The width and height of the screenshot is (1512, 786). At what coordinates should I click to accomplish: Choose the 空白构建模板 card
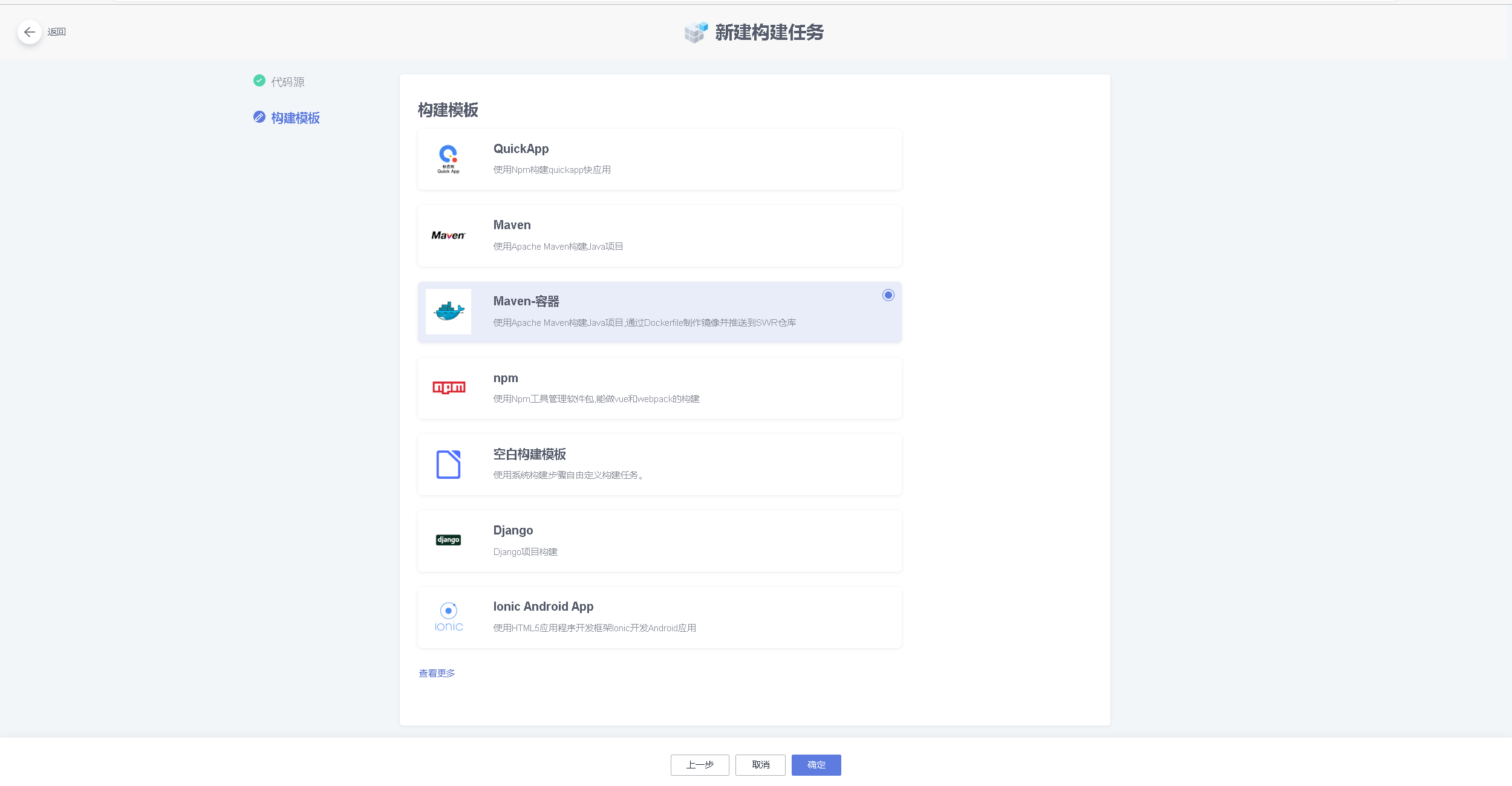[659, 464]
